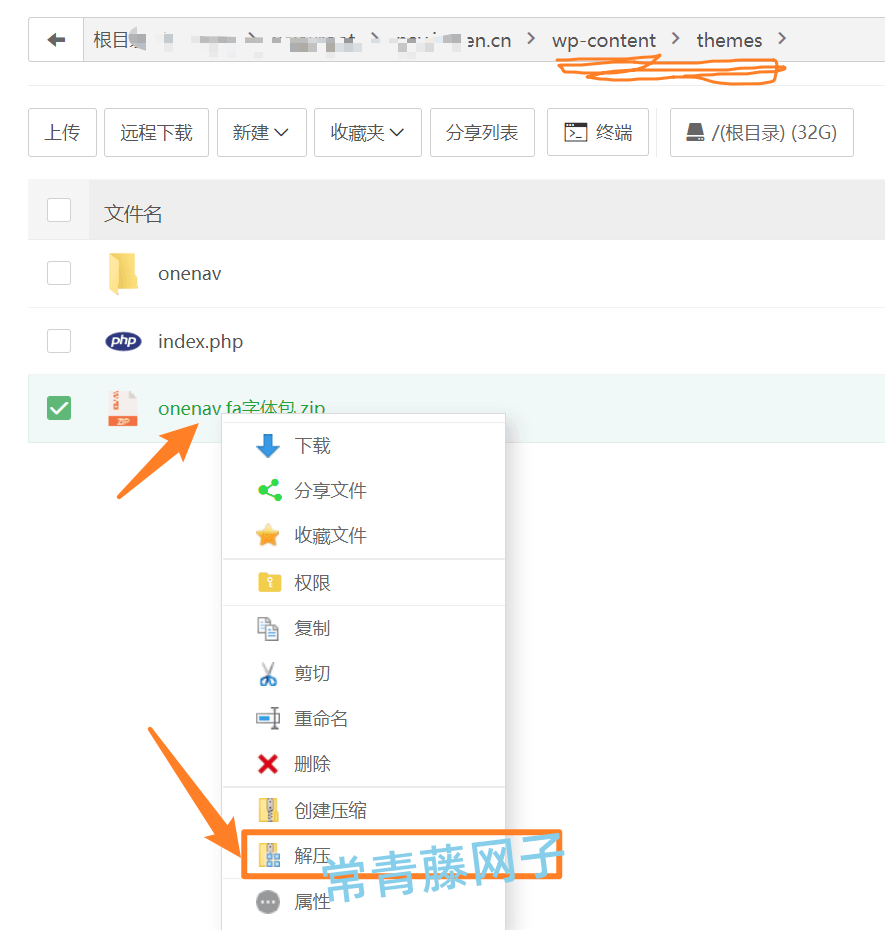The height and width of the screenshot is (930, 885).
Task: Click the rename icon
Action: (268, 718)
